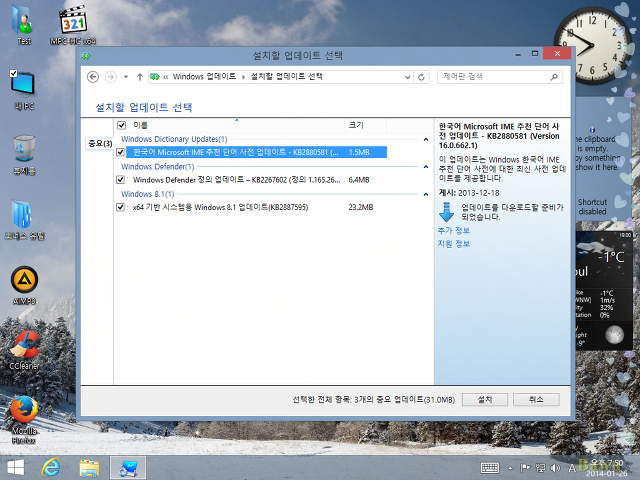Launch AIMP3 from the desktop
Screen dimensions: 640x480
pos(24,285)
